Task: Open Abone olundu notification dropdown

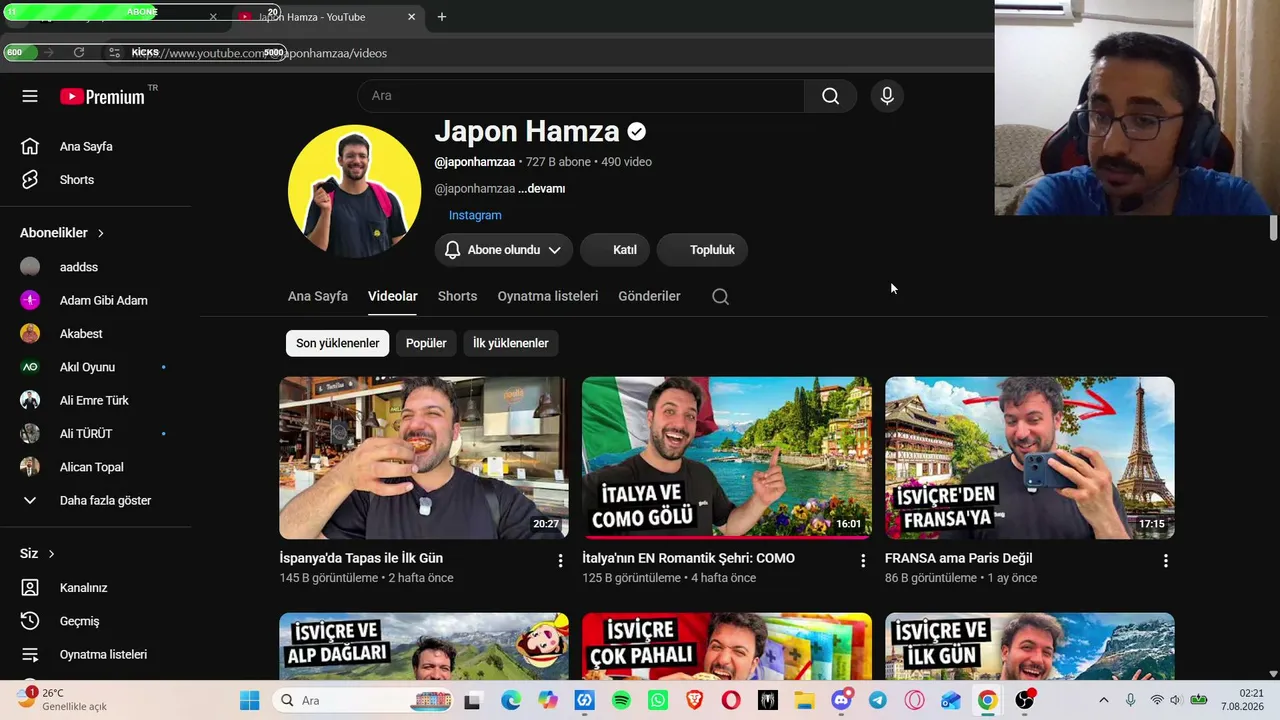Action: pos(503,250)
